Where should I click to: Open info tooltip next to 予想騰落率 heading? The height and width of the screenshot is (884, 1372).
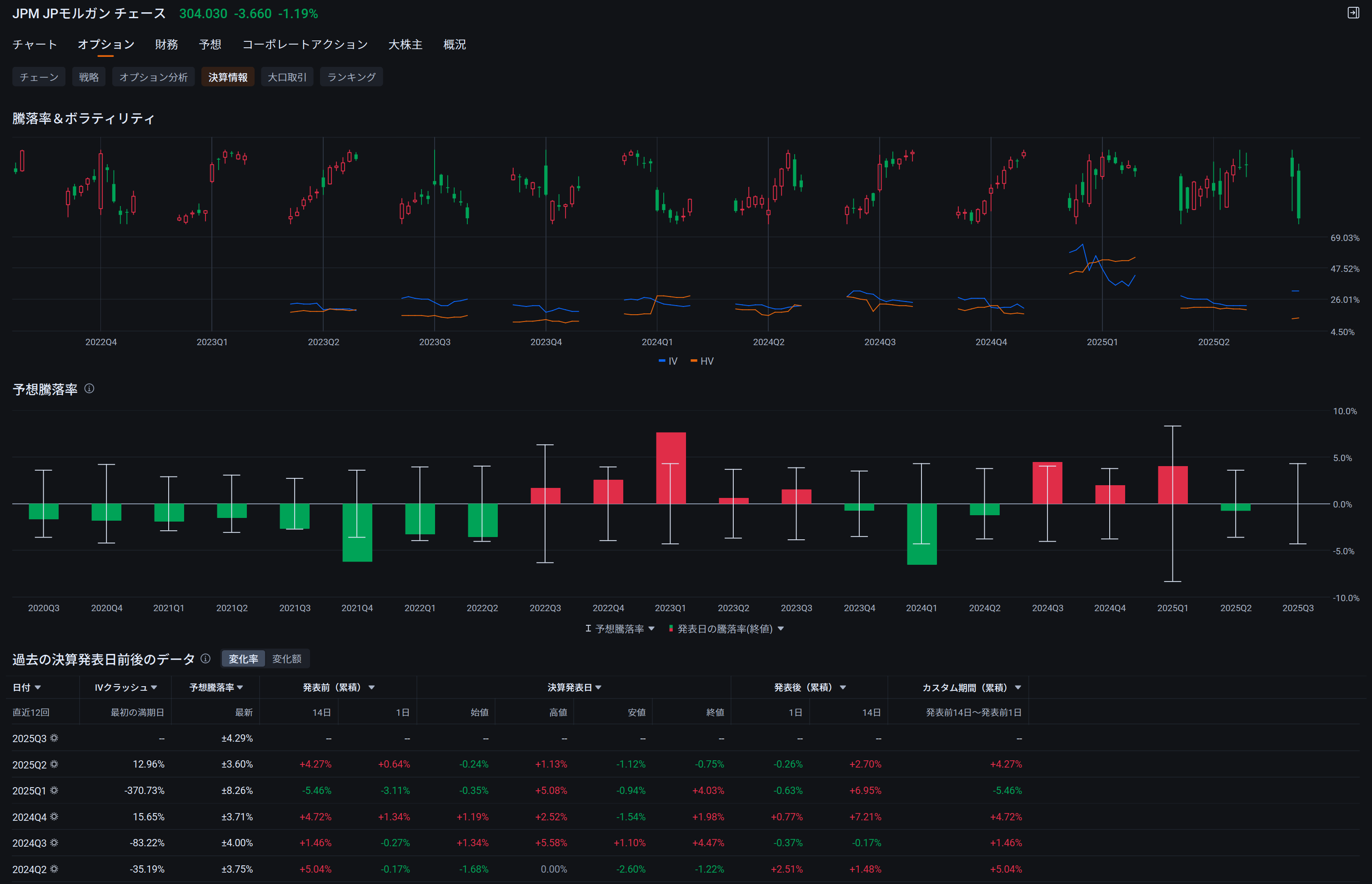pos(89,389)
